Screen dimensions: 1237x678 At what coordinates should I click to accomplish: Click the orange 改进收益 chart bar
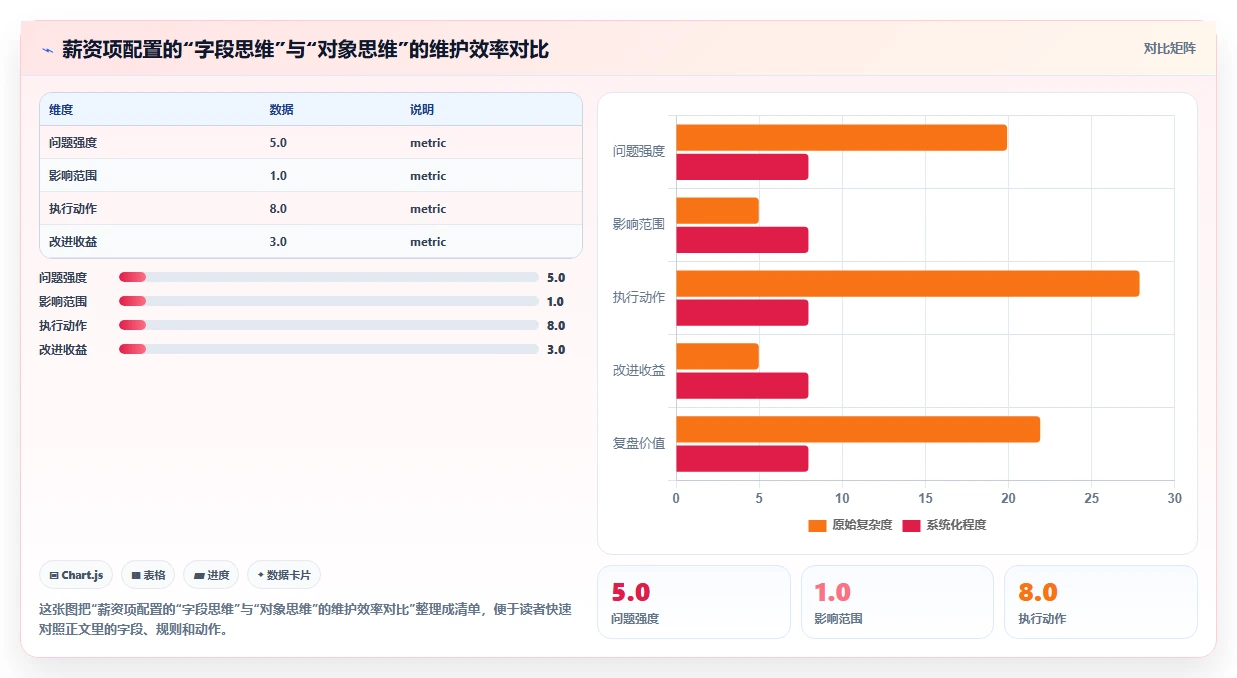pyautogui.click(x=717, y=356)
